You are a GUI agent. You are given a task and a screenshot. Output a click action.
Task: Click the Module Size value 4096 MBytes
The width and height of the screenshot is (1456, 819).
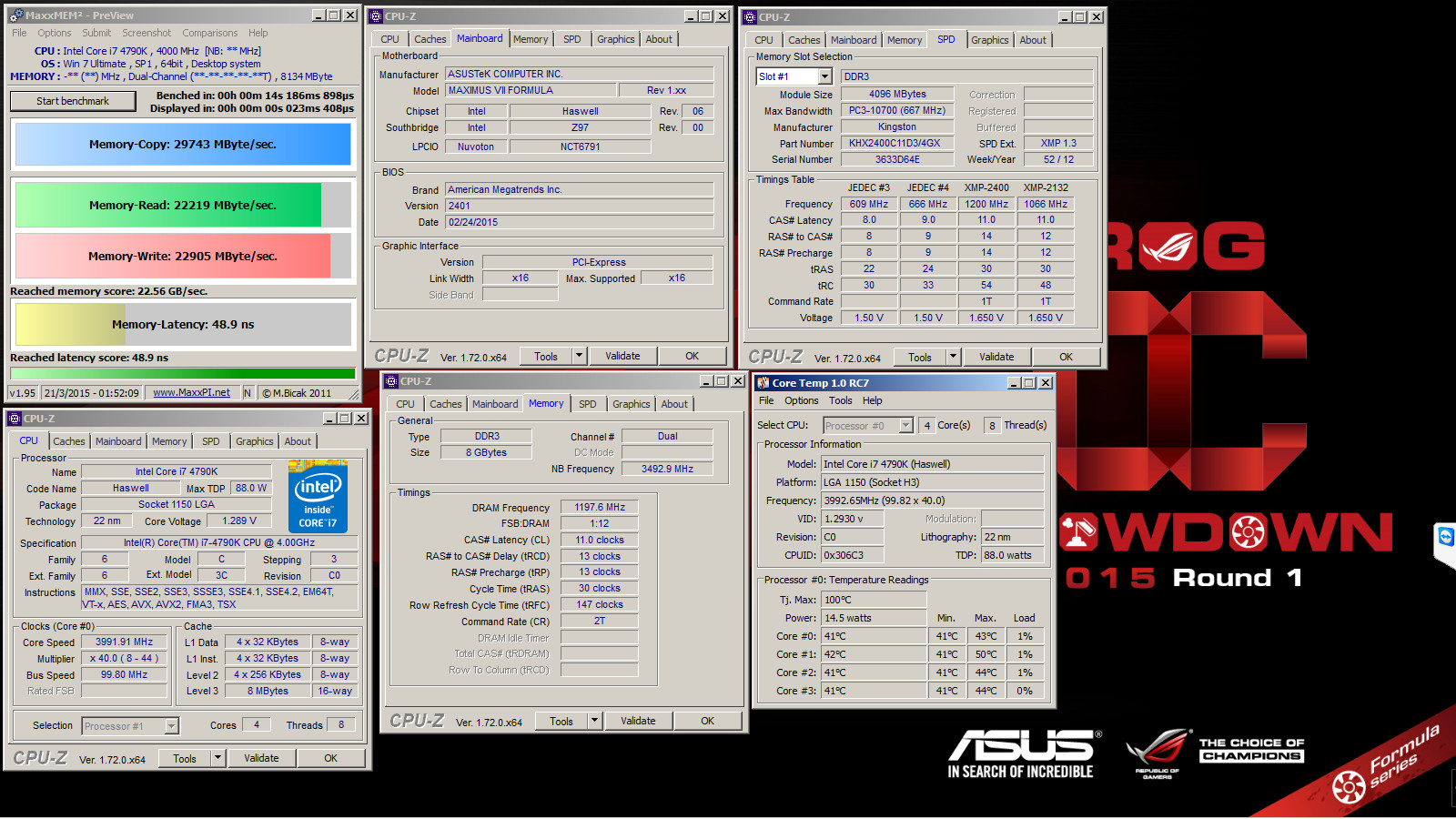click(897, 94)
